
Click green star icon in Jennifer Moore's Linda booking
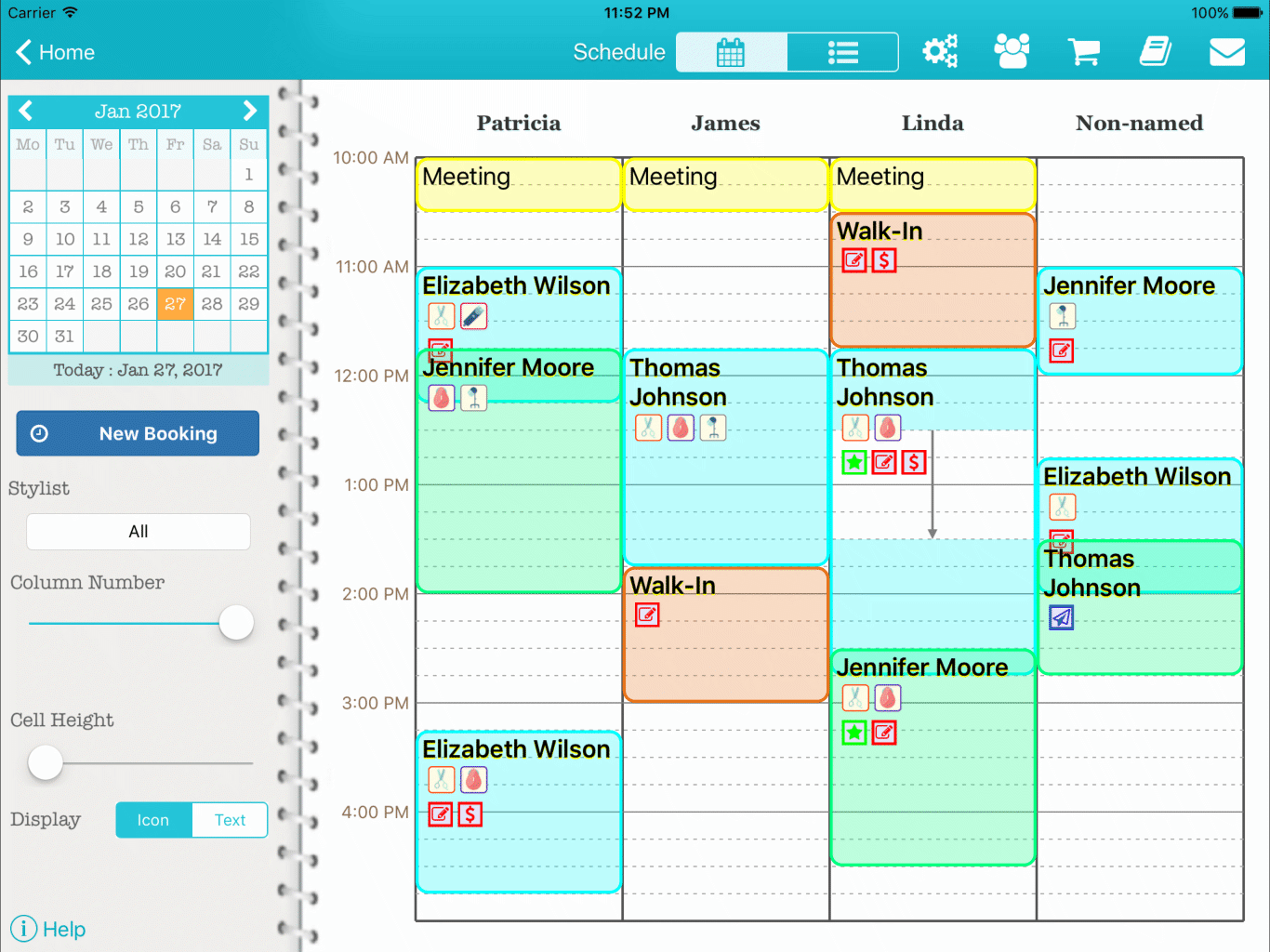[853, 733]
